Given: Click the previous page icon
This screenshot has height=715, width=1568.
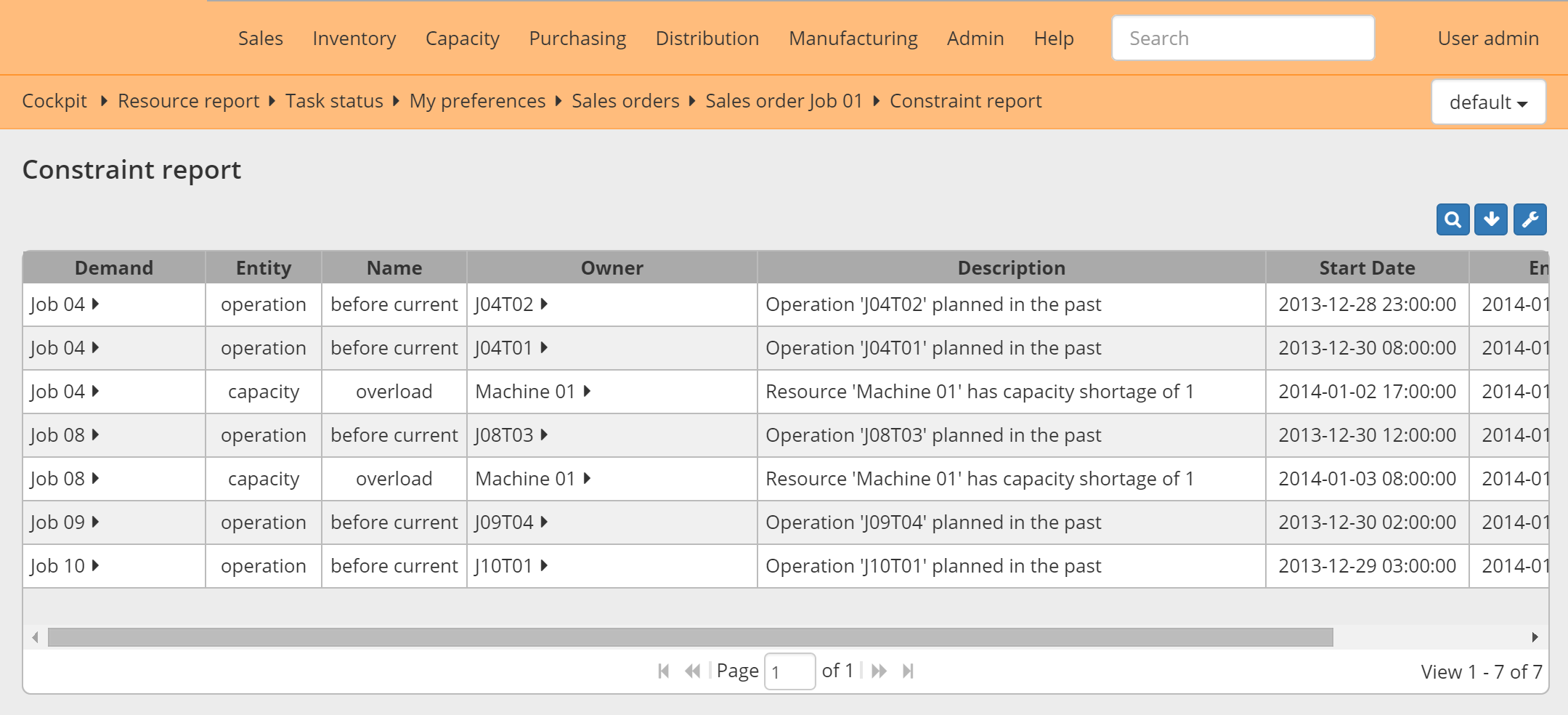Looking at the screenshot, I should click(692, 670).
